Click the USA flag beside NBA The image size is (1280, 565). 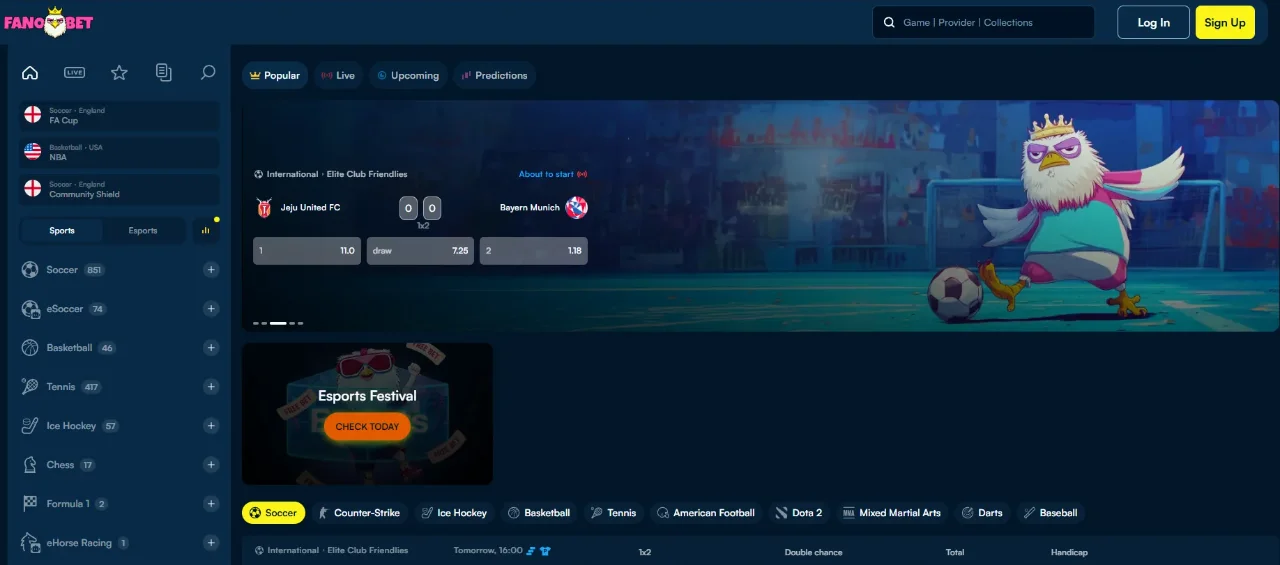[x=33, y=152]
